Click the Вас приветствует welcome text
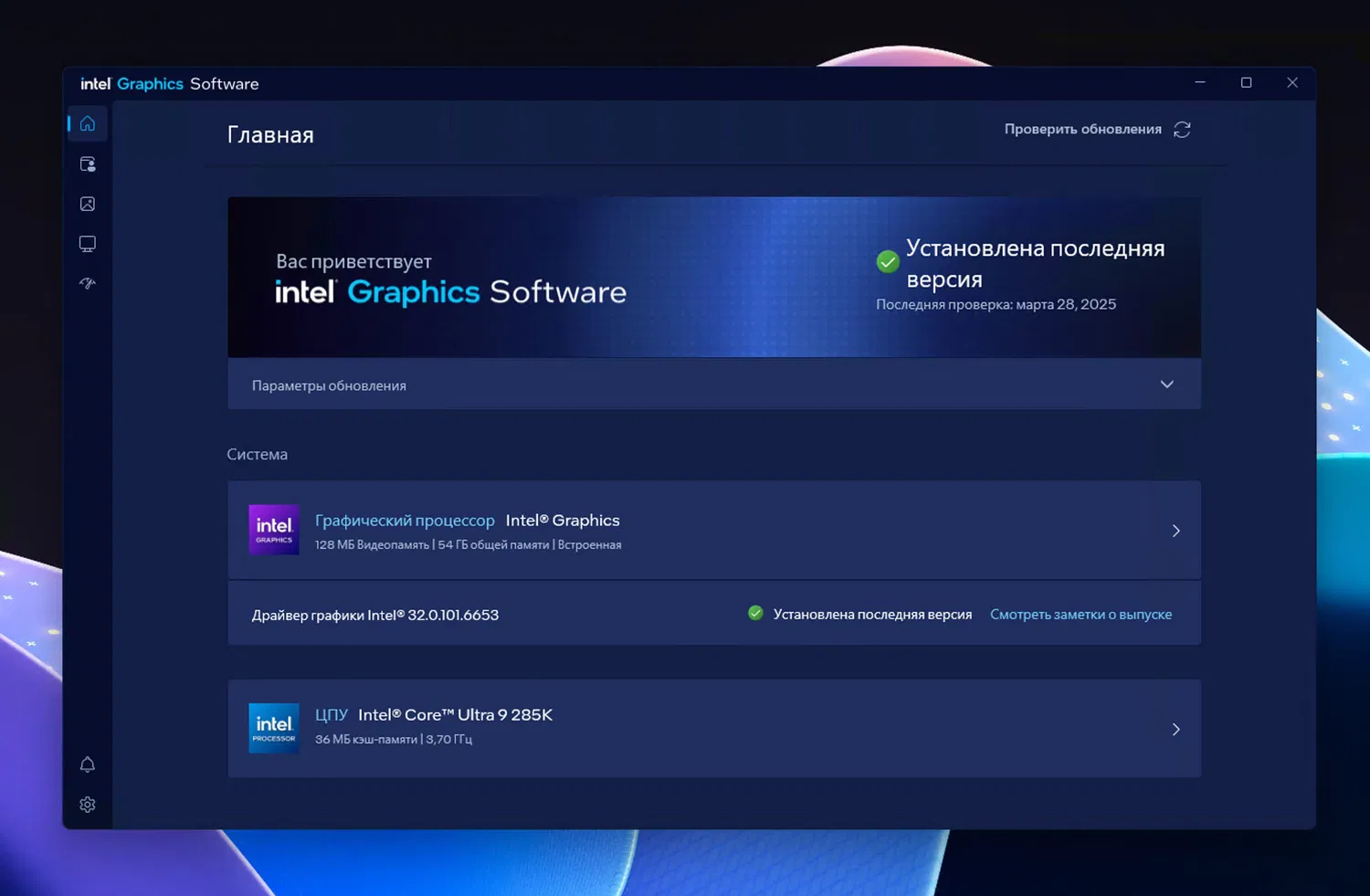 pyautogui.click(x=353, y=262)
